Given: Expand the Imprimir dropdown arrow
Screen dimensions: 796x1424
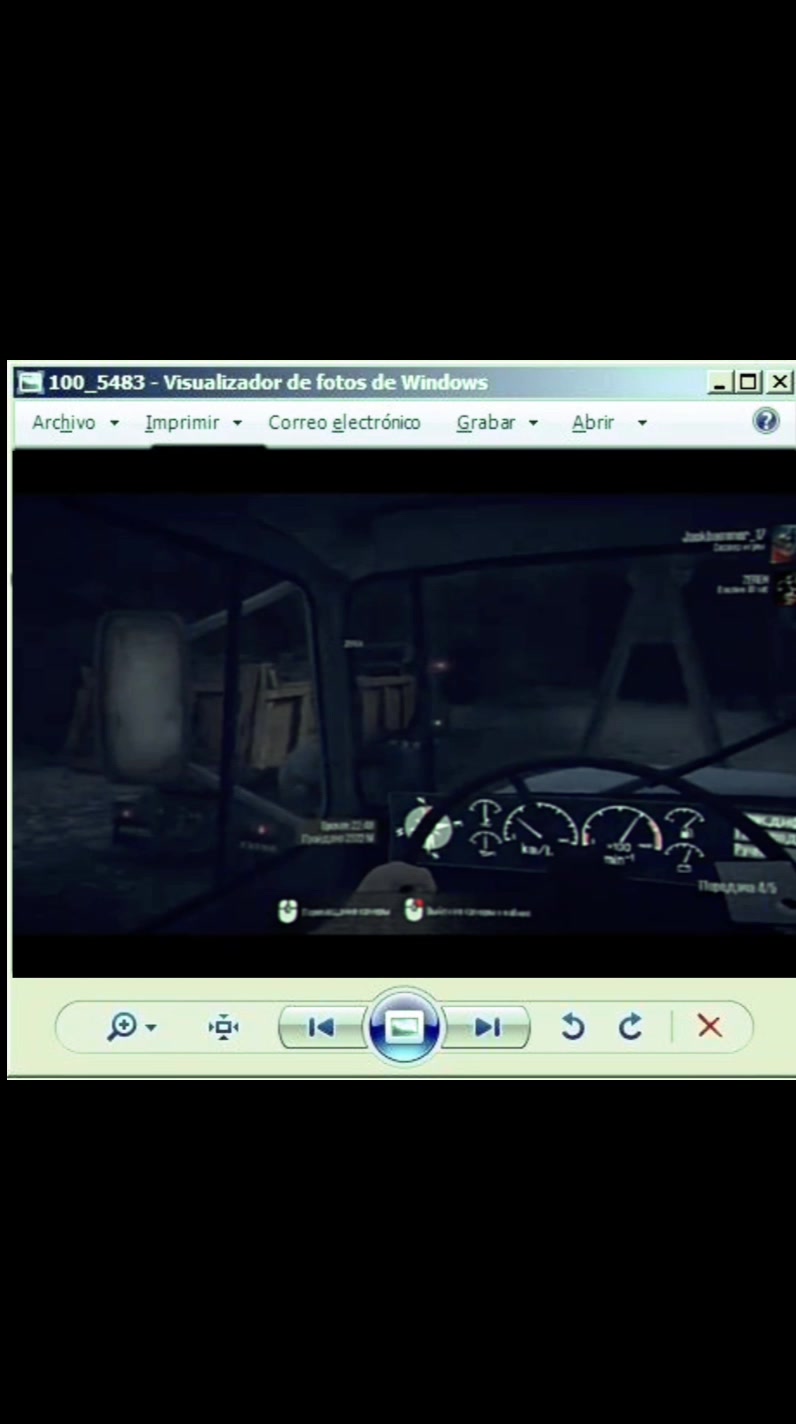Looking at the screenshot, I should [237, 423].
